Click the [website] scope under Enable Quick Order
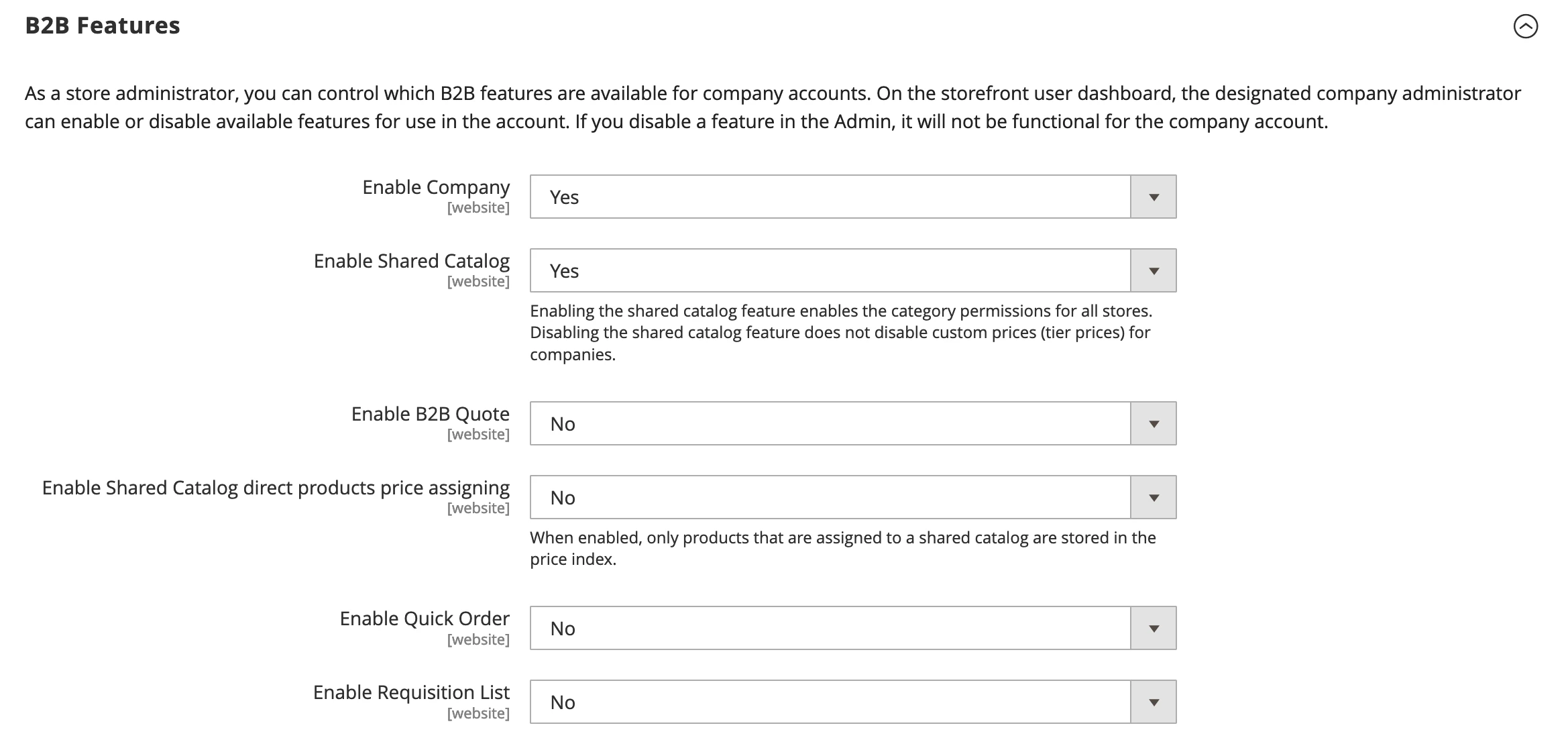Screen dimensions: 1568x746 (478, 639)
